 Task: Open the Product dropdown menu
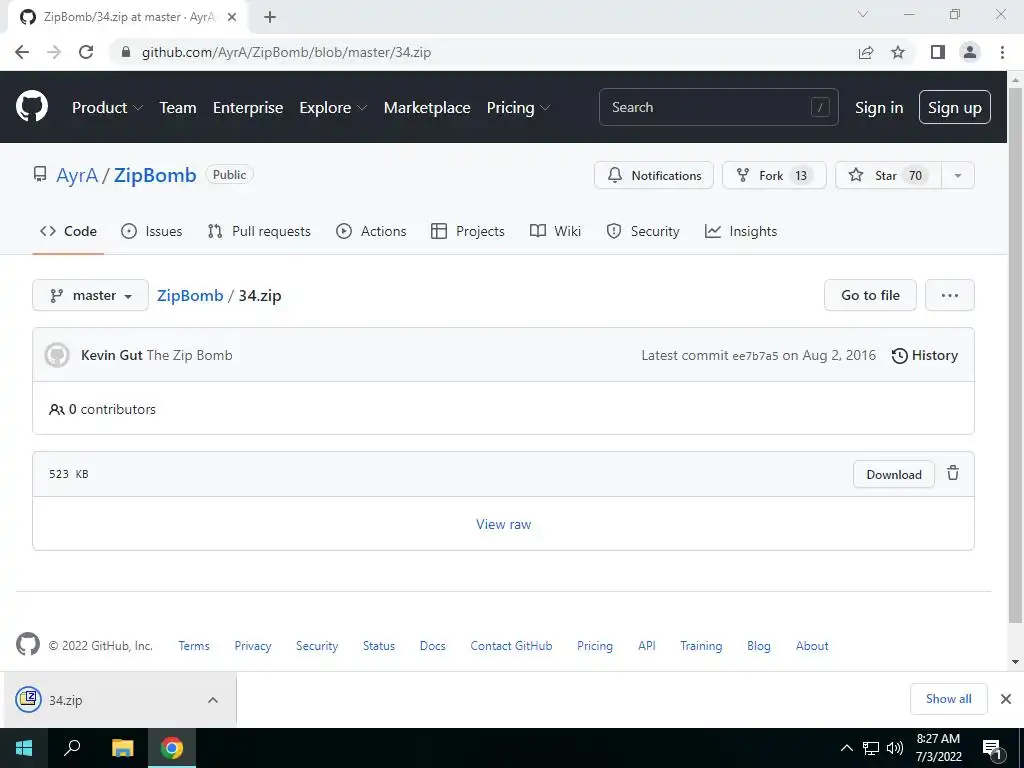coord(107,108)
